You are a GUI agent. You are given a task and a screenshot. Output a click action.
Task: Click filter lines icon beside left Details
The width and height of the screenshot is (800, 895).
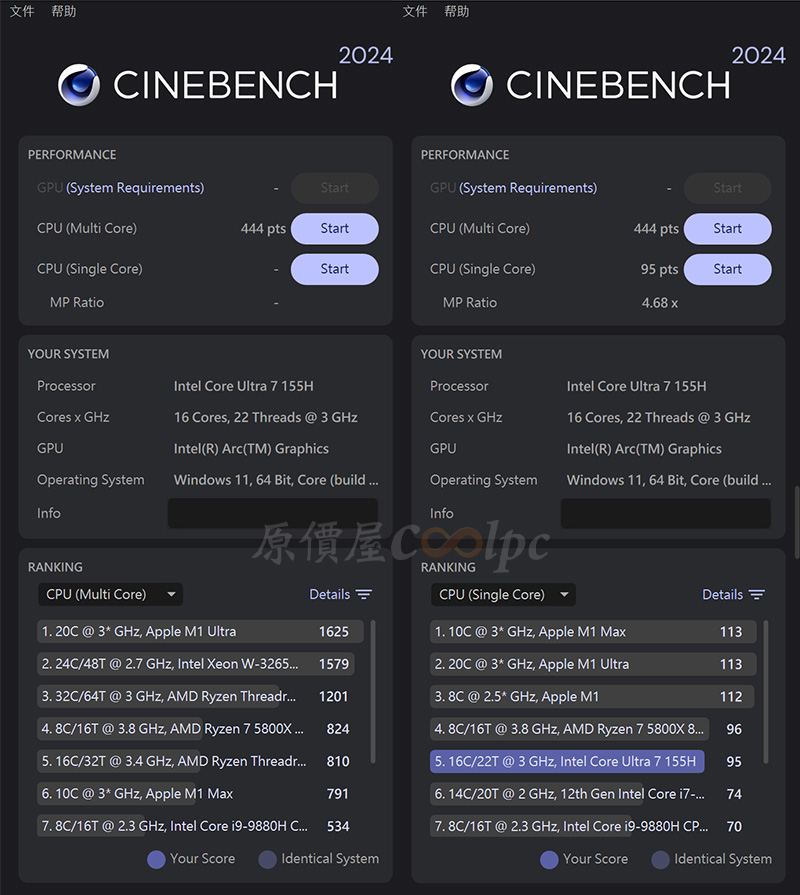tap(363, 594)
